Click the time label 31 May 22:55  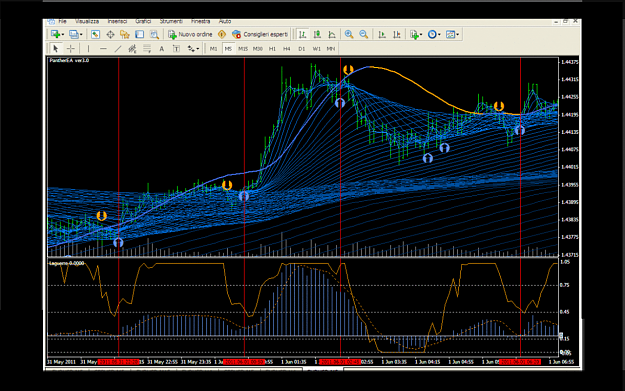(x=162, y=362)
